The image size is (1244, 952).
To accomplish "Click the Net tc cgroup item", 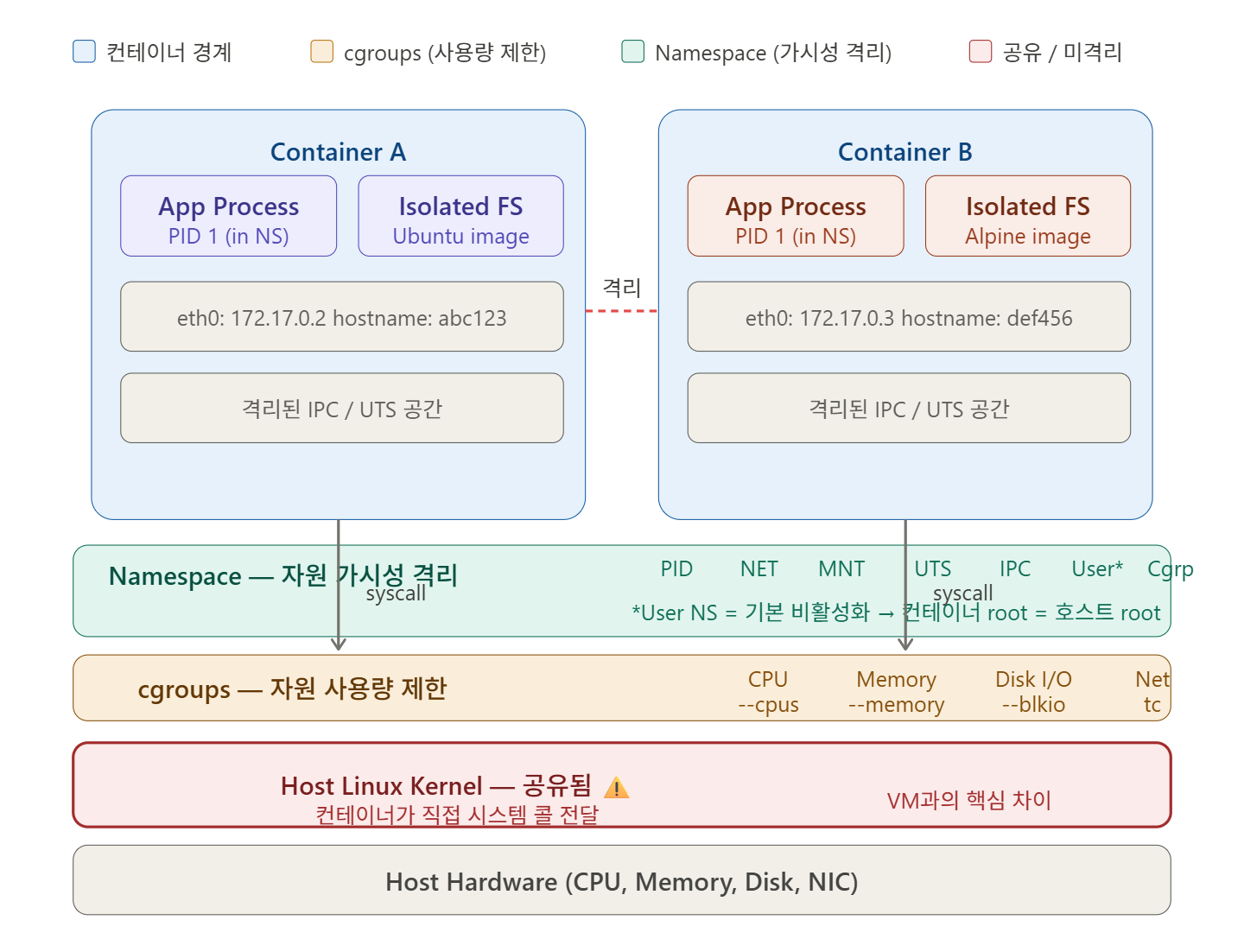I will [x=1152, y=692].
